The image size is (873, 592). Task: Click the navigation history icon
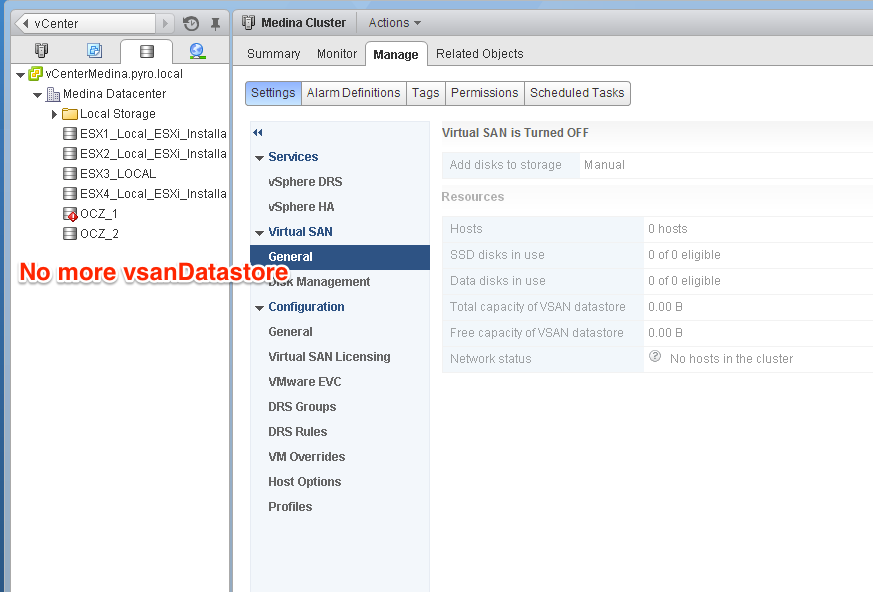click(x=191, y=23)
